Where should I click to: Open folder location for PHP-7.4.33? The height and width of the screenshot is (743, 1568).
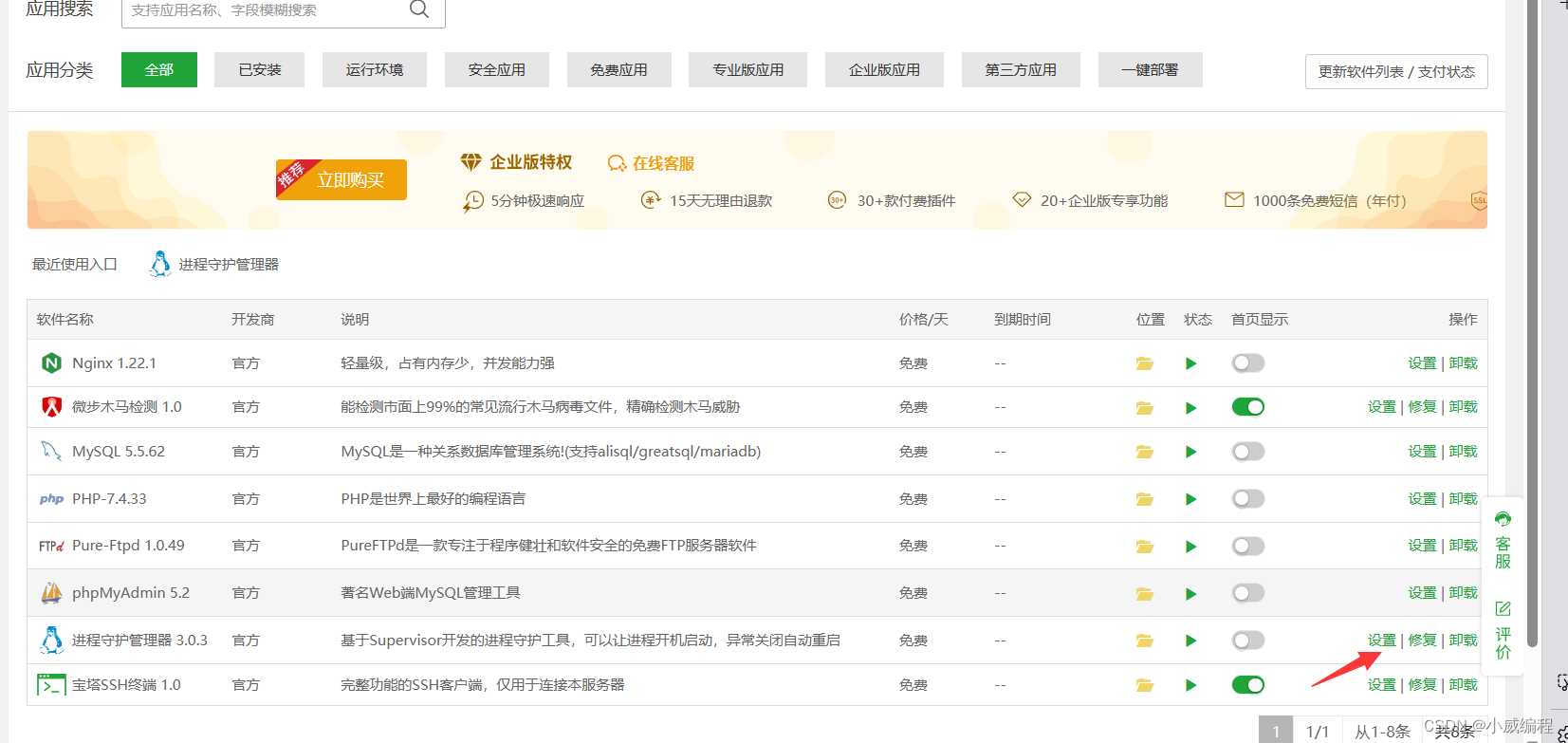(1145, 499)
